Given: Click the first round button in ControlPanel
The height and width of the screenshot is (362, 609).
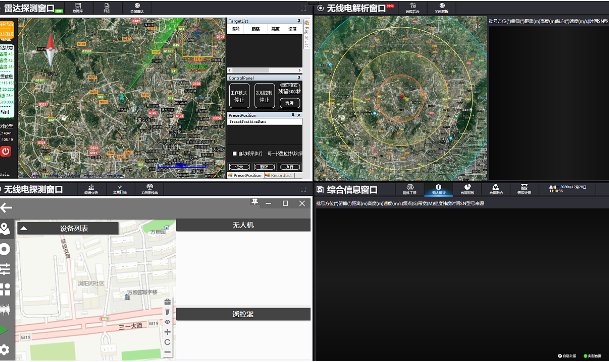Looking at the screenshot, I should [238, 96].
